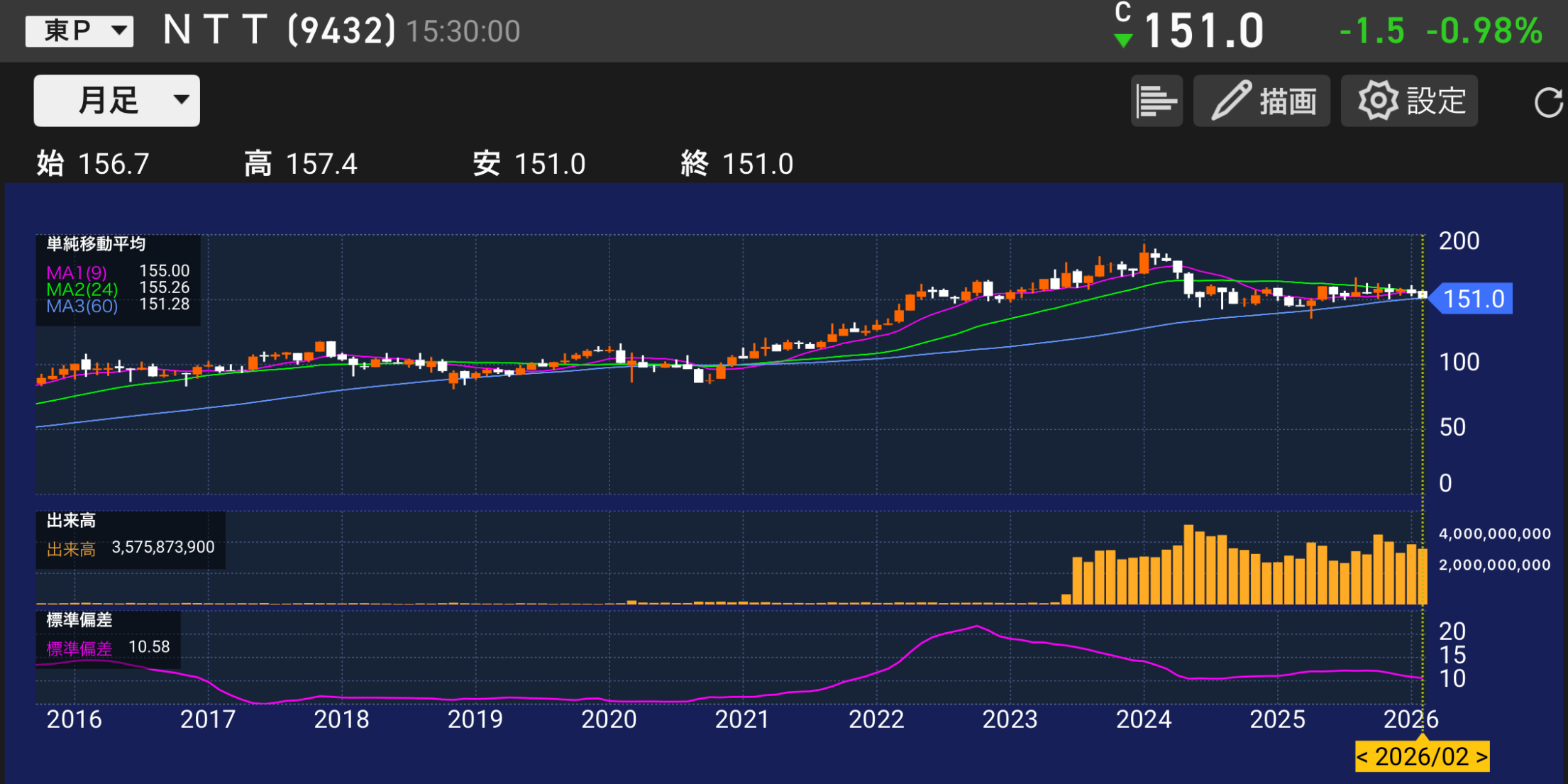Click the 2020 year axis label
The image size is (1568, 784).
(x=608, y=719)
